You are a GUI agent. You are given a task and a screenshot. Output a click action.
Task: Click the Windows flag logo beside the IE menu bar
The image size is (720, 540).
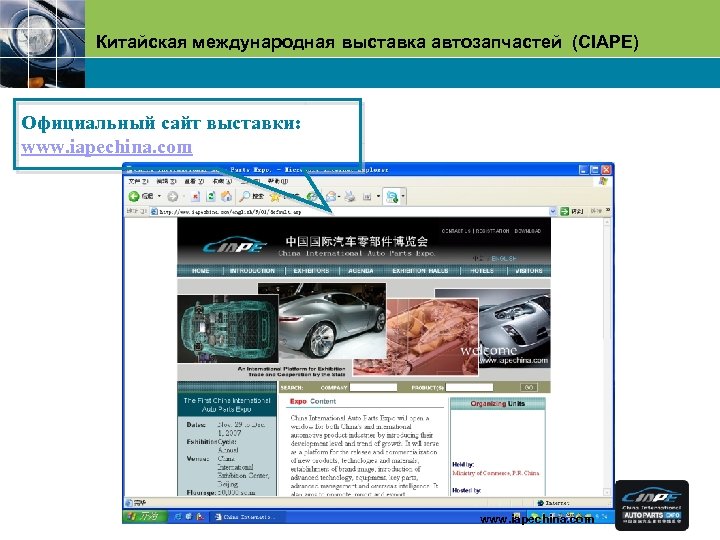603,181
